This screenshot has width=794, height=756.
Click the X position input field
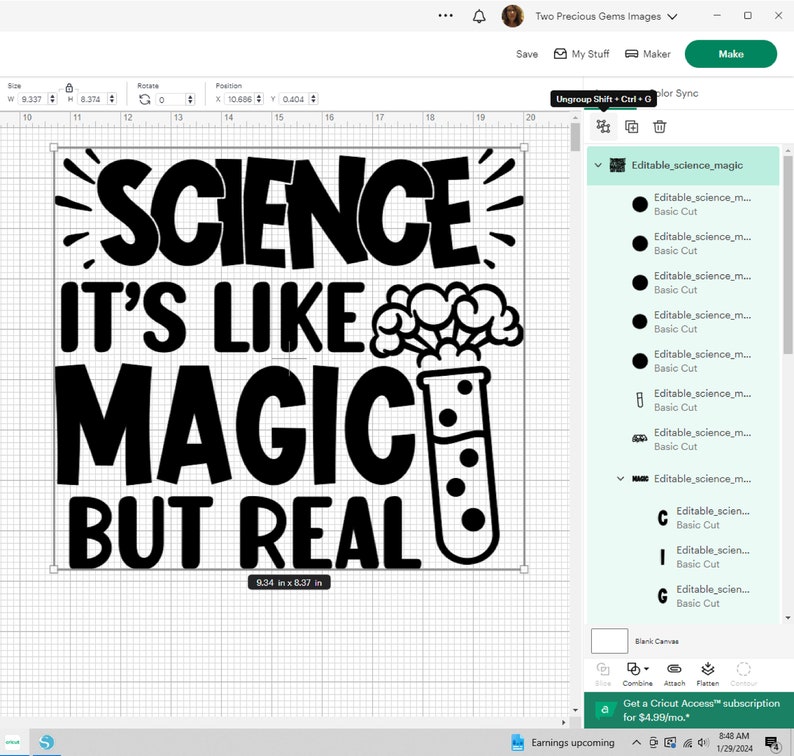click(240, 99)
